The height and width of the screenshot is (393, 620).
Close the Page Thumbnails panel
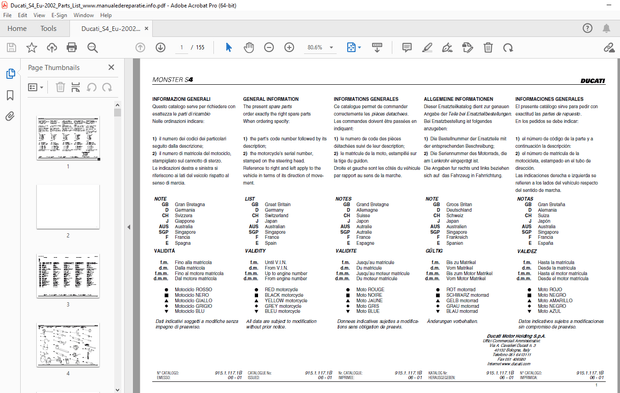tap(111, 68)
